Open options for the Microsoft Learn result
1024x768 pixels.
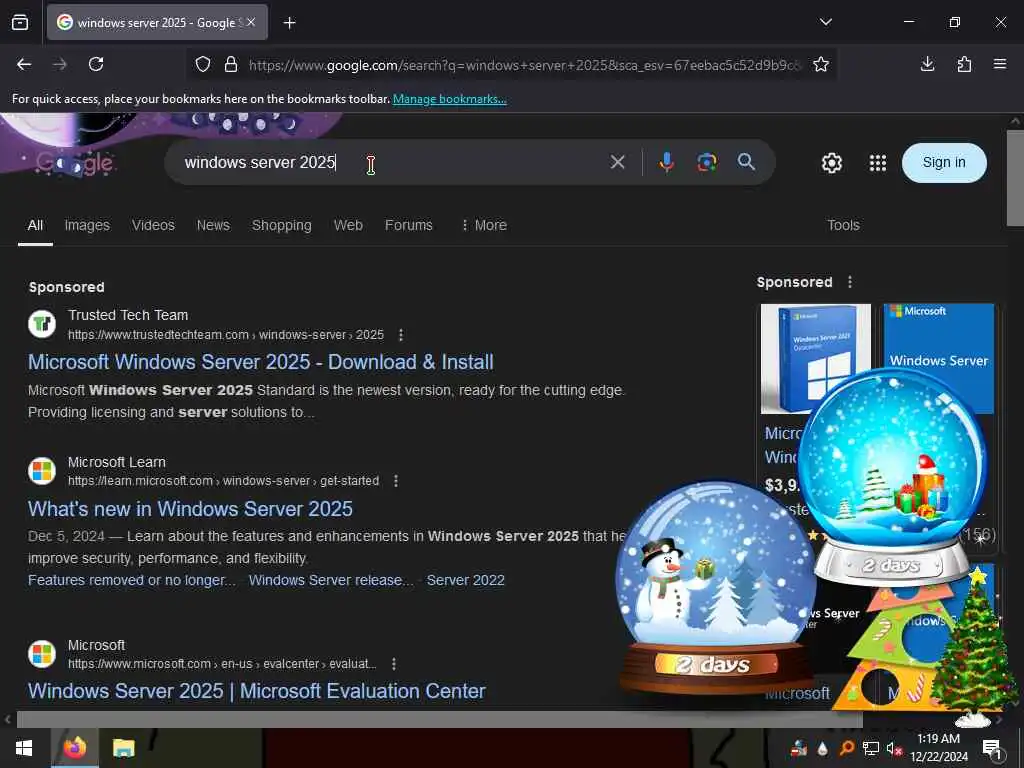tap(396, 481)
